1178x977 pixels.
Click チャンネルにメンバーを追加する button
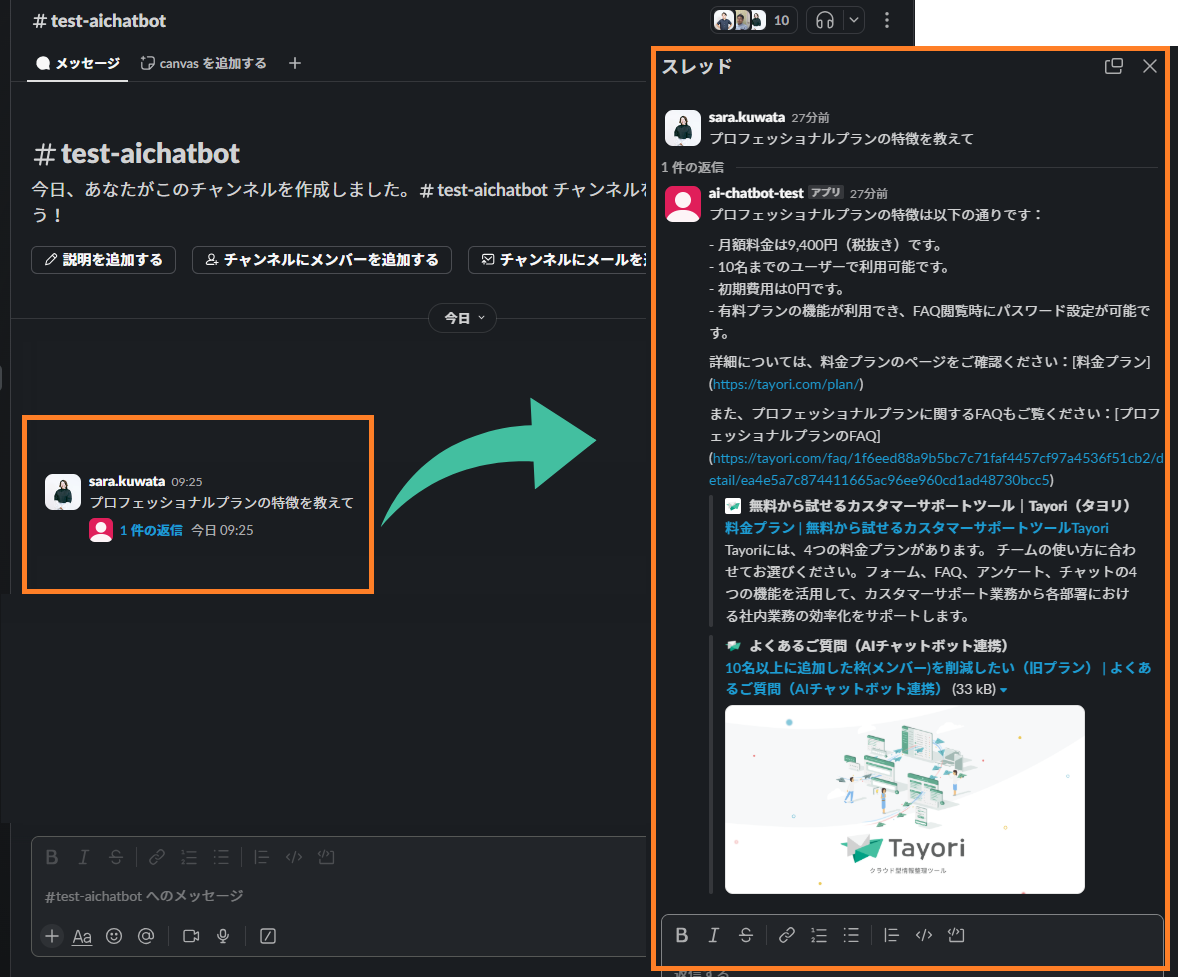tap(321, 260)
